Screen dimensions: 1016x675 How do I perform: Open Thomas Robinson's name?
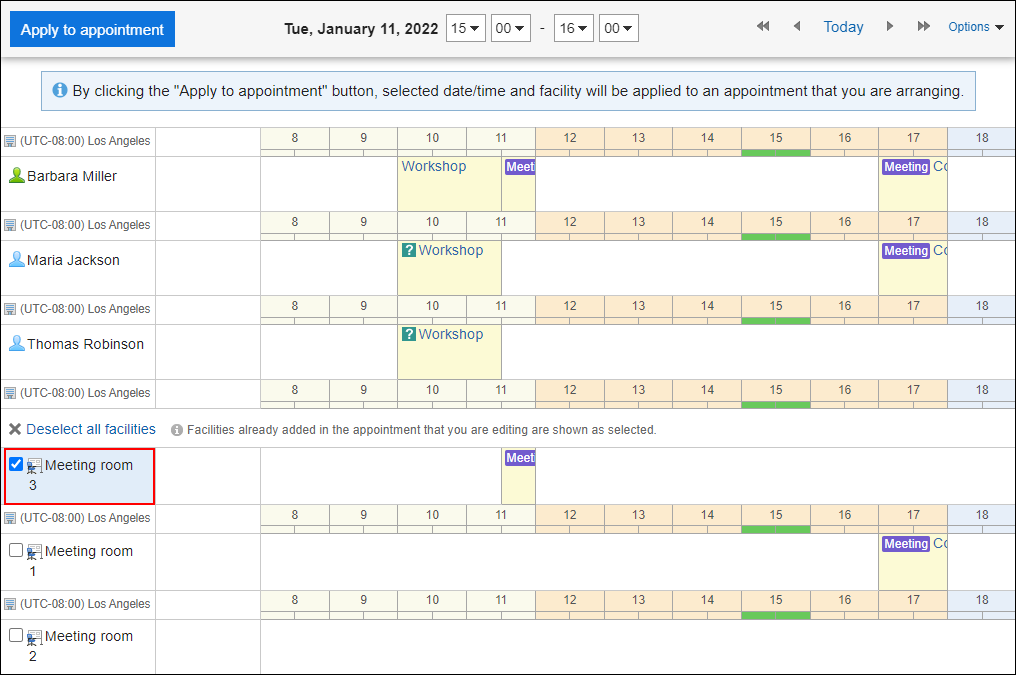click(x=86, y=344)
